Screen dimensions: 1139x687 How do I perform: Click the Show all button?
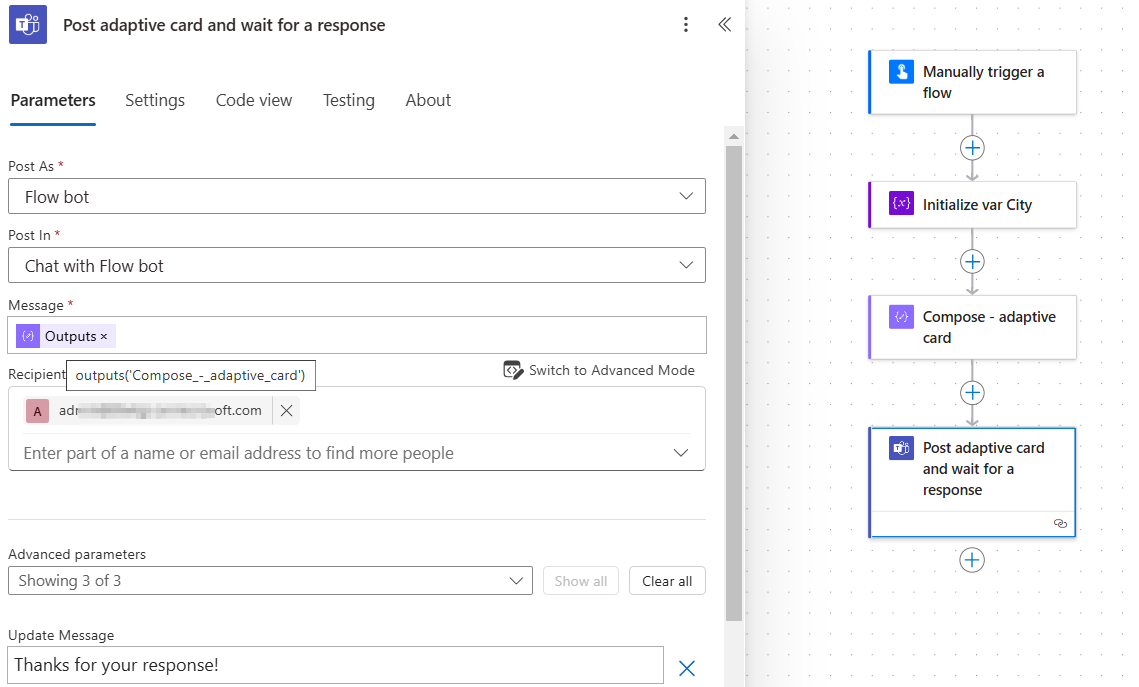pyautogui.click(x=580, y=581)
